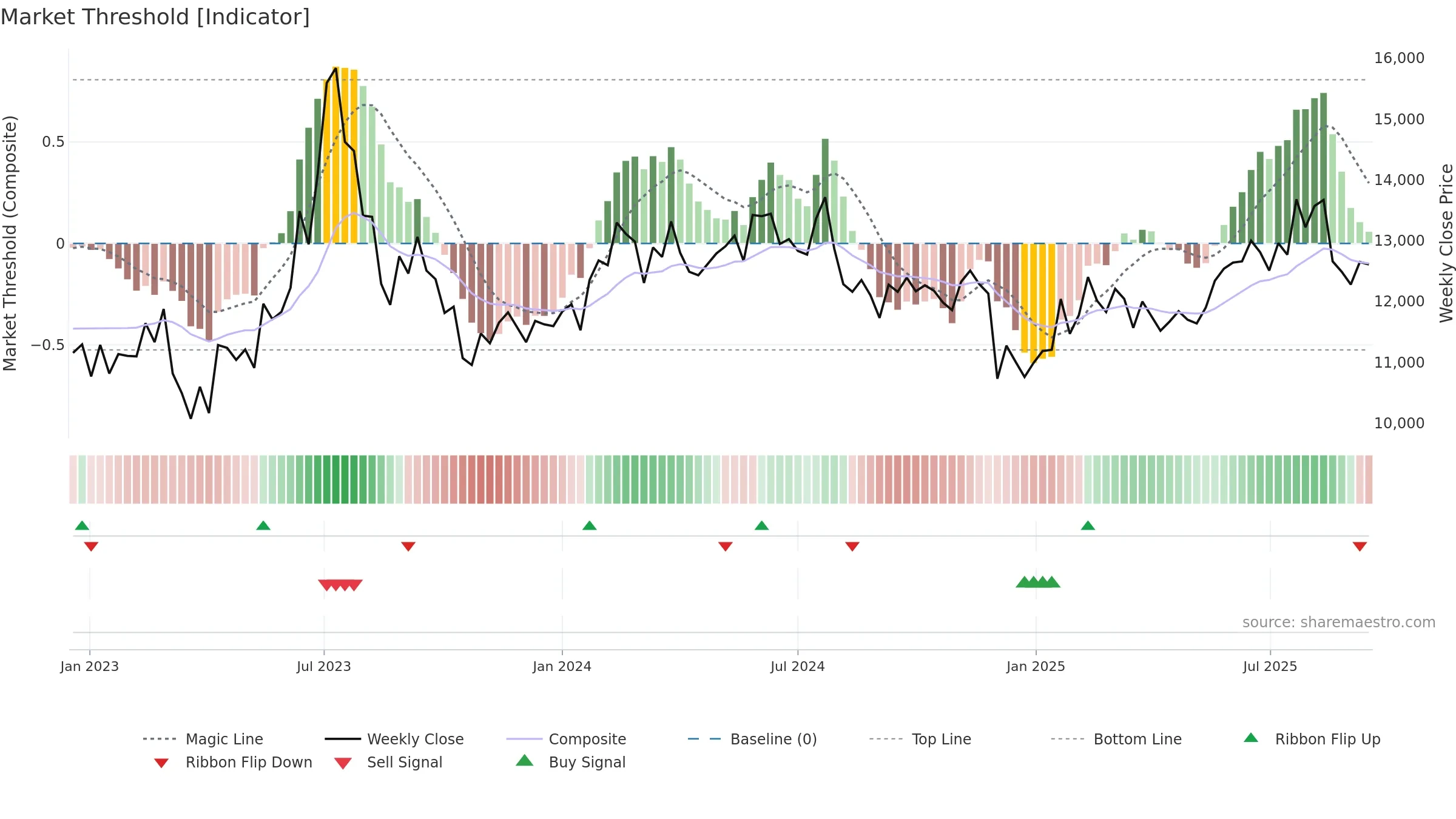Click the last red flip-down triangle after Jul 2025

(1360, 547)
